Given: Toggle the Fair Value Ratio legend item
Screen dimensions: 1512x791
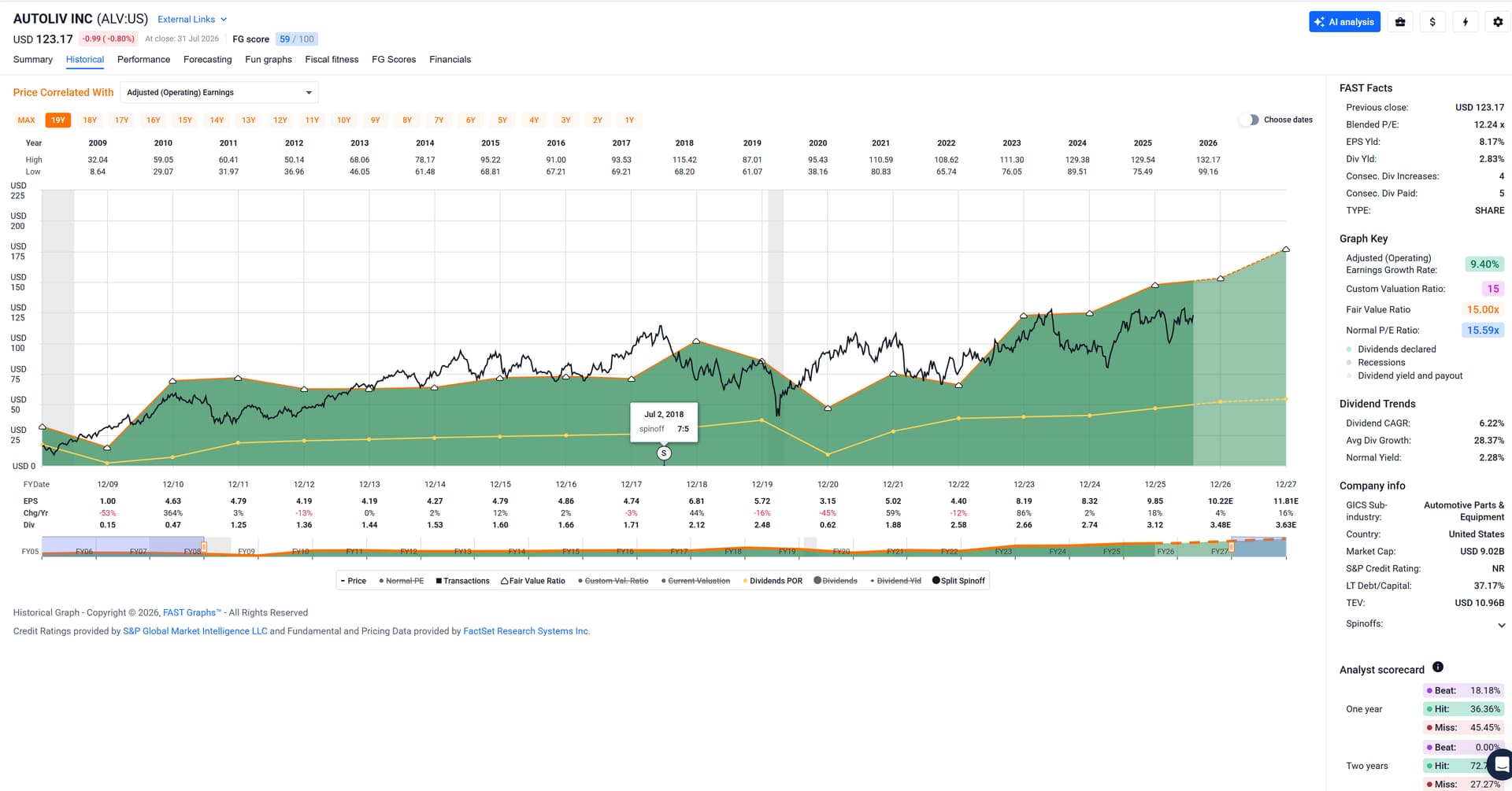Looking at the screenshot, I should click(533, 581).
